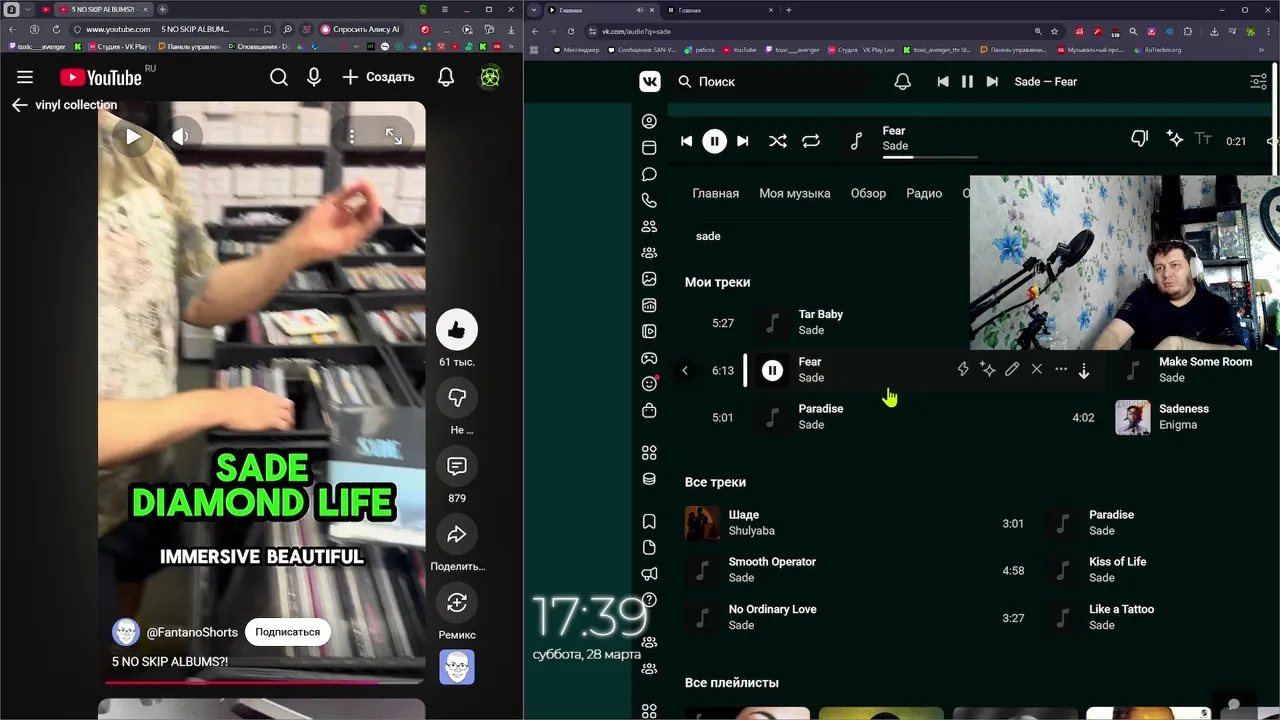
Task: Open VK video icon in sidebar
Action: coord(649,331)
